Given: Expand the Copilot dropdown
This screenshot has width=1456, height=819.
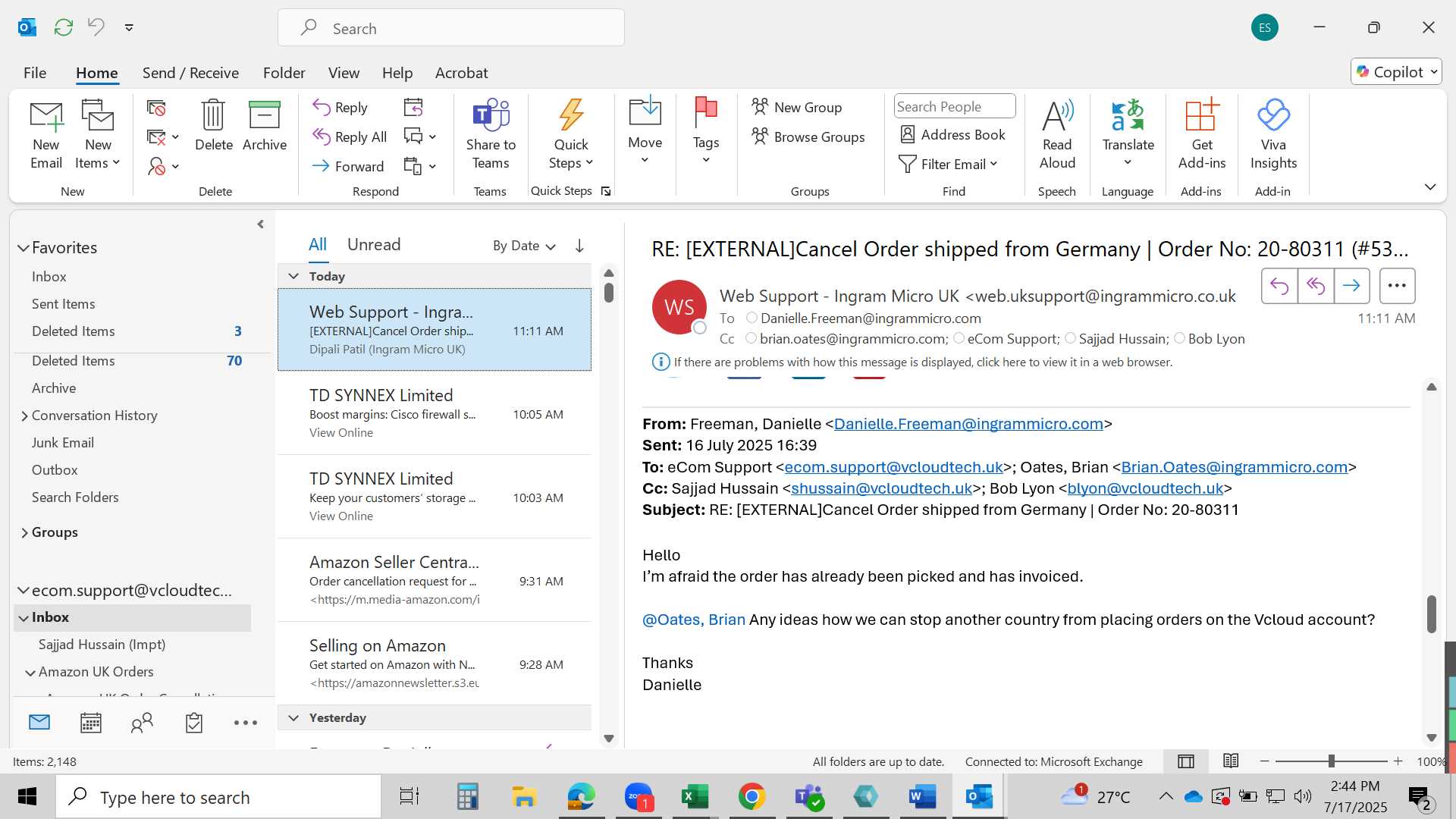Looking at the screenshot, I should (x=1434, y=72).
